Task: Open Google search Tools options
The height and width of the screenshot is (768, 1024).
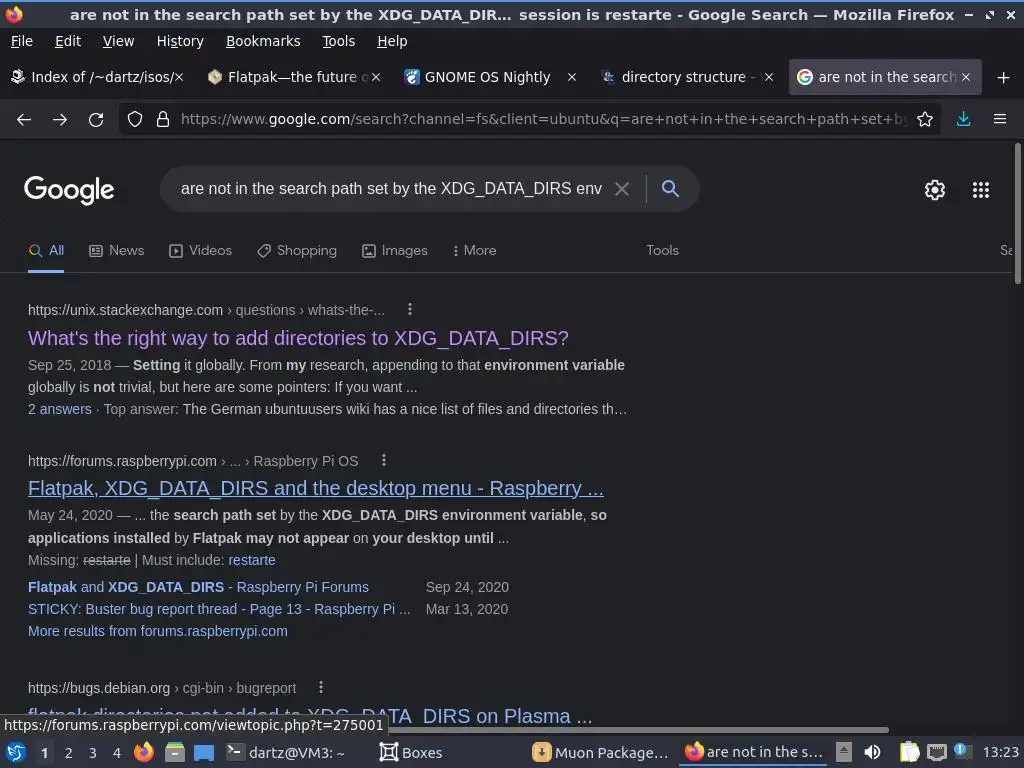Action: pos(662,251)
